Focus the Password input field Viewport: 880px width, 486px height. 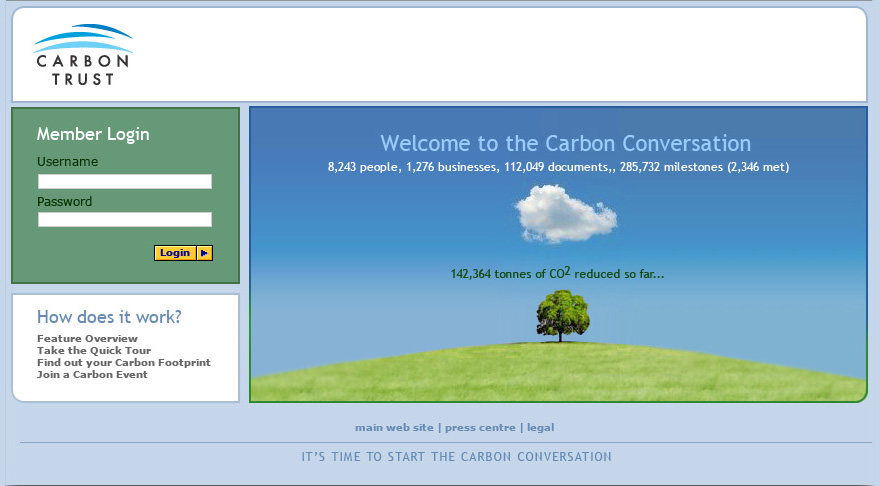pos(125,219)
